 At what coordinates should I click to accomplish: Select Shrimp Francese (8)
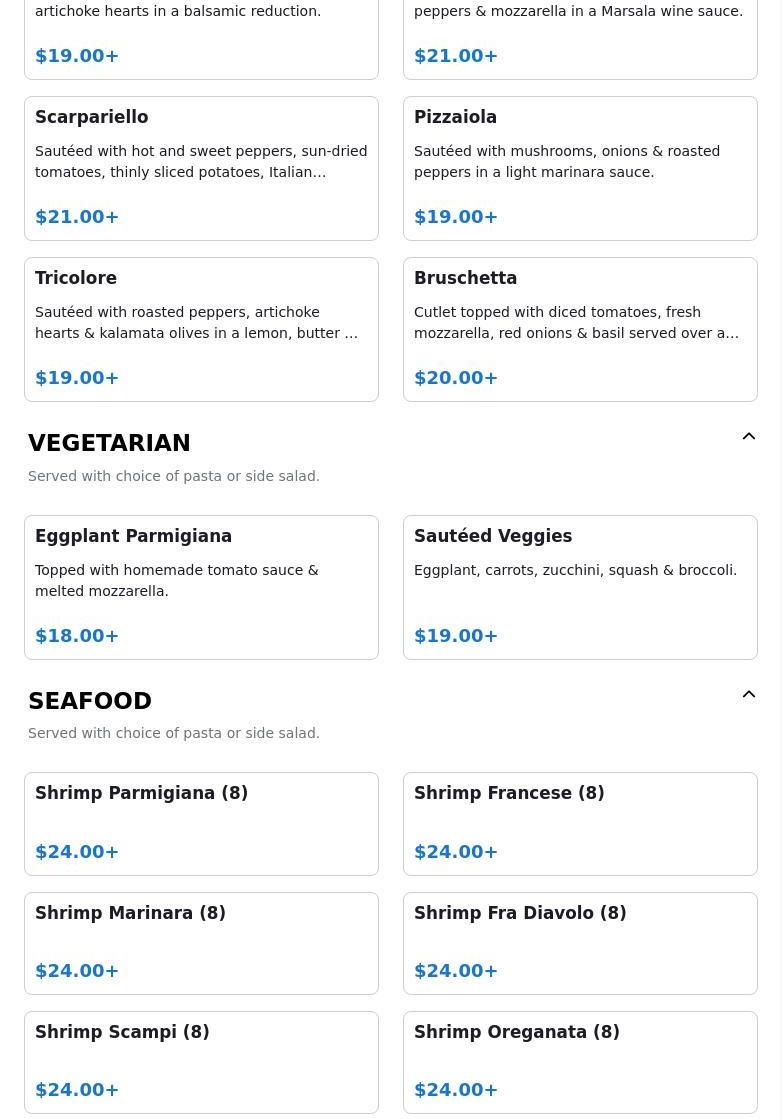580,824
